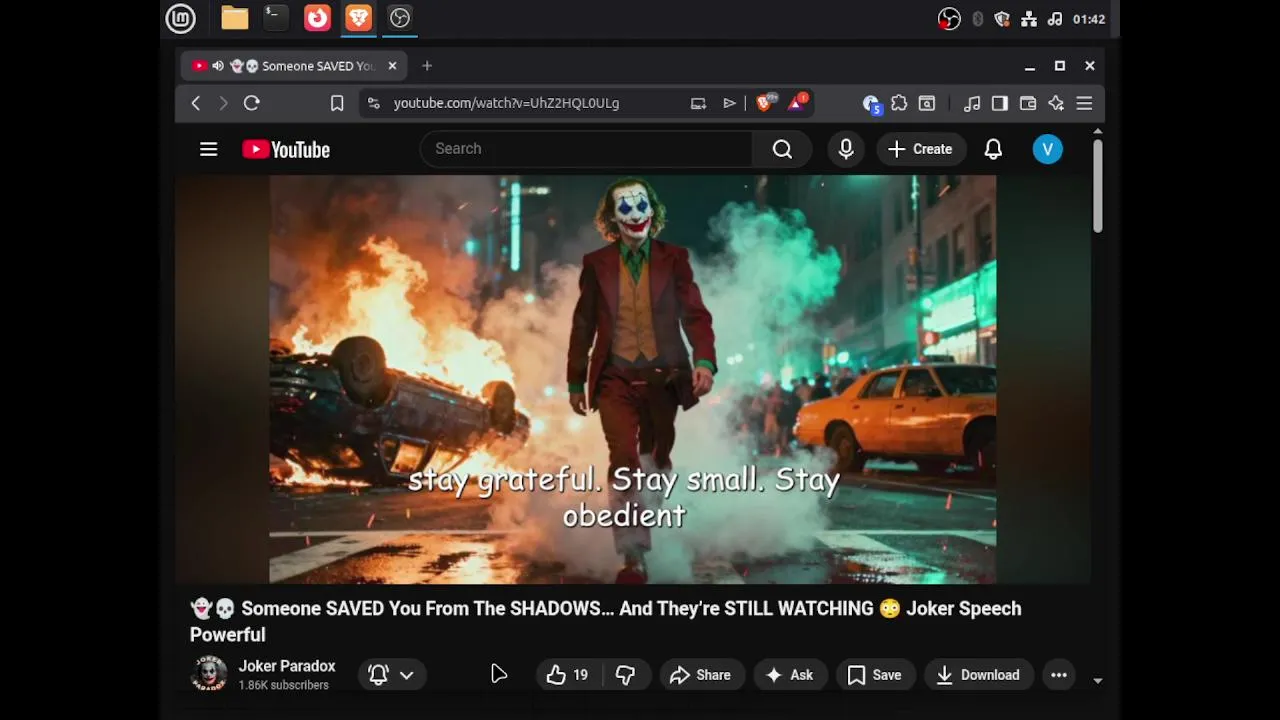Click the URL address bar

(506, 103)
